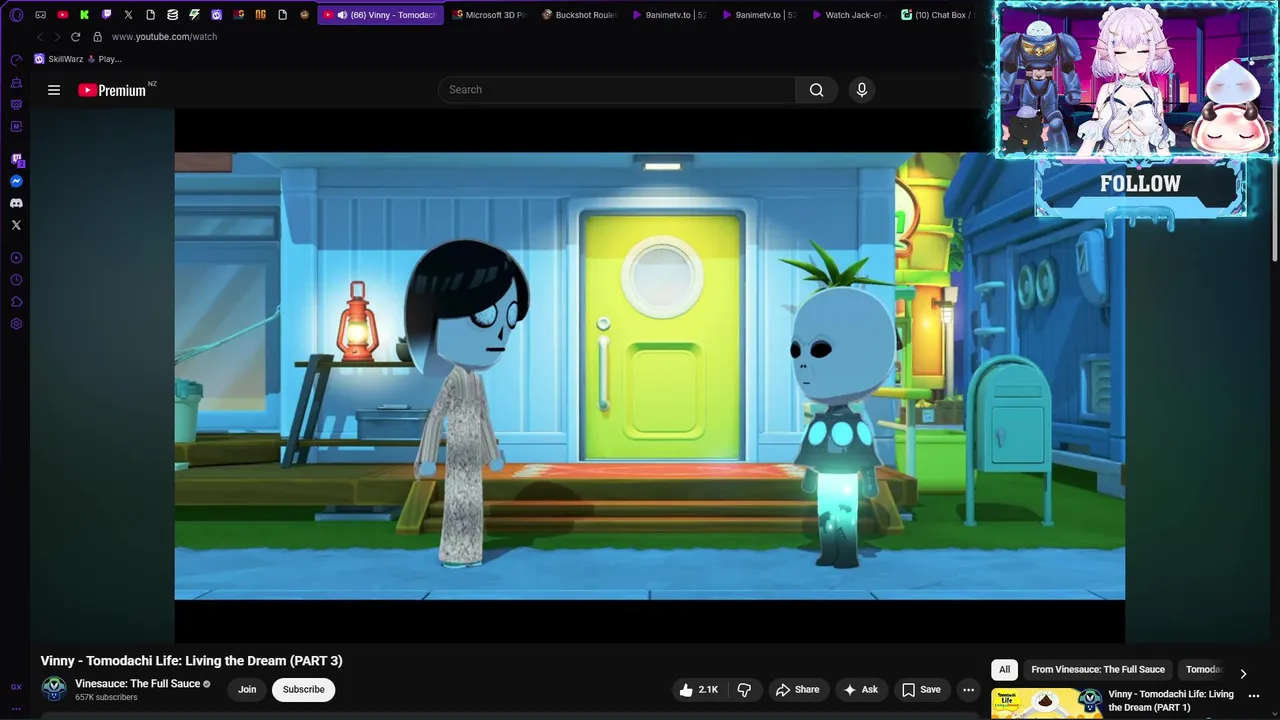
Task: Open Vinny Tomodachi Life PART 1 title
Action: point(1171,701)
